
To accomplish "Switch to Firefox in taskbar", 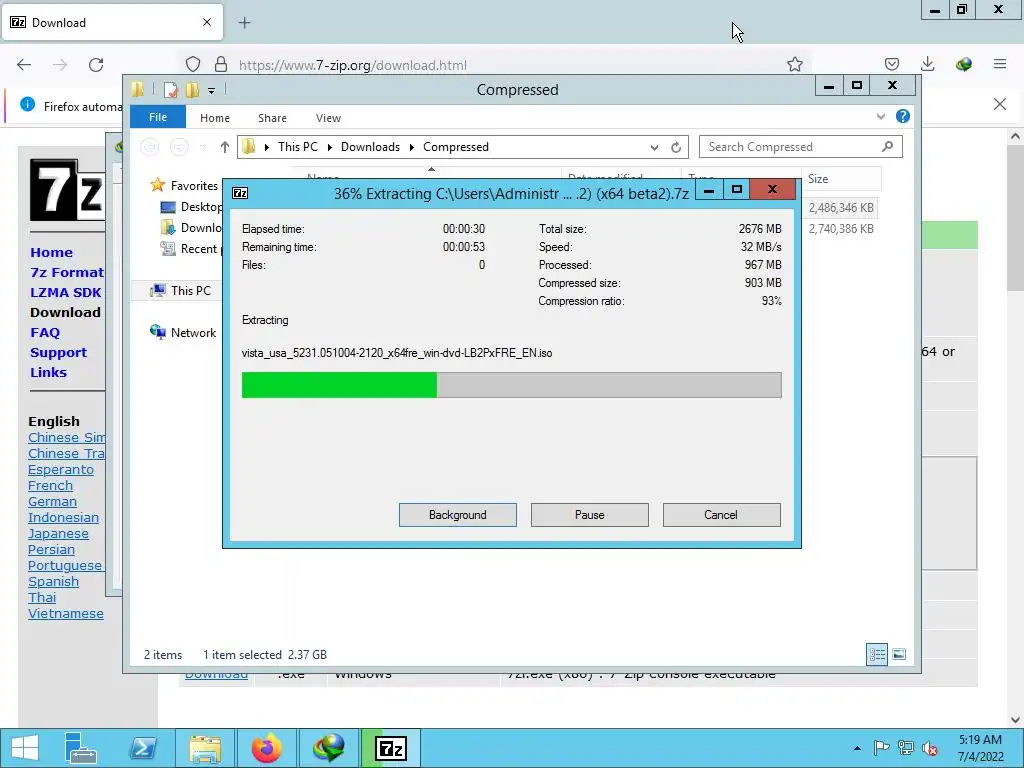I will (x=266, y=748).
